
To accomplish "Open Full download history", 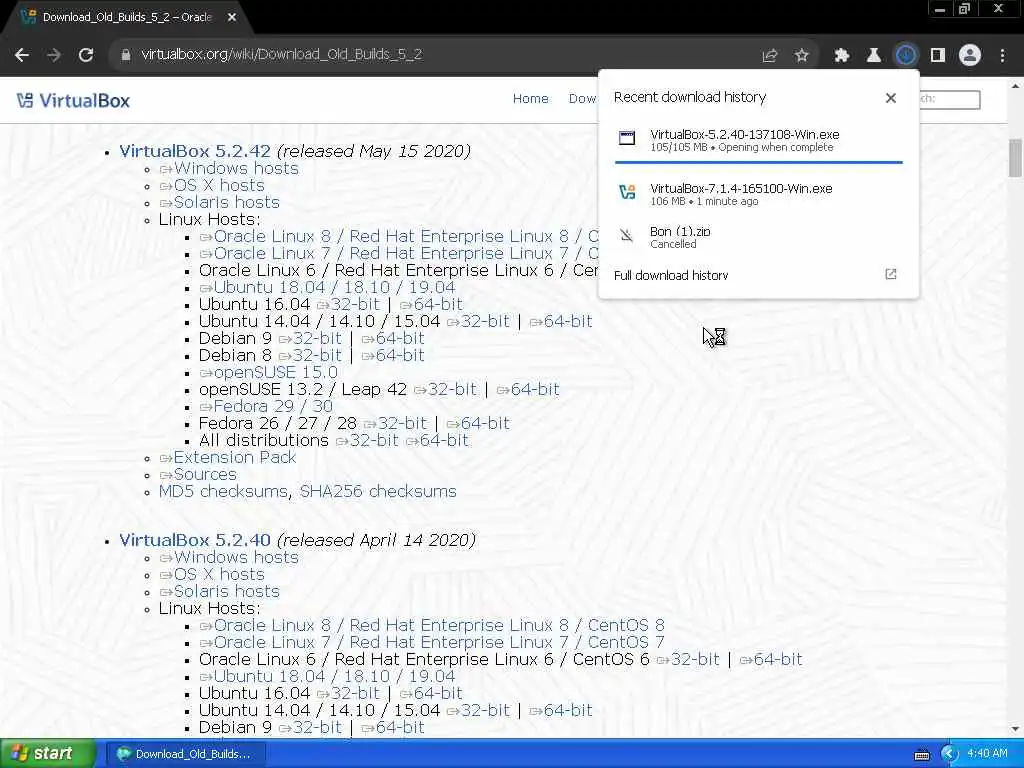I will (x=671, y=275).
